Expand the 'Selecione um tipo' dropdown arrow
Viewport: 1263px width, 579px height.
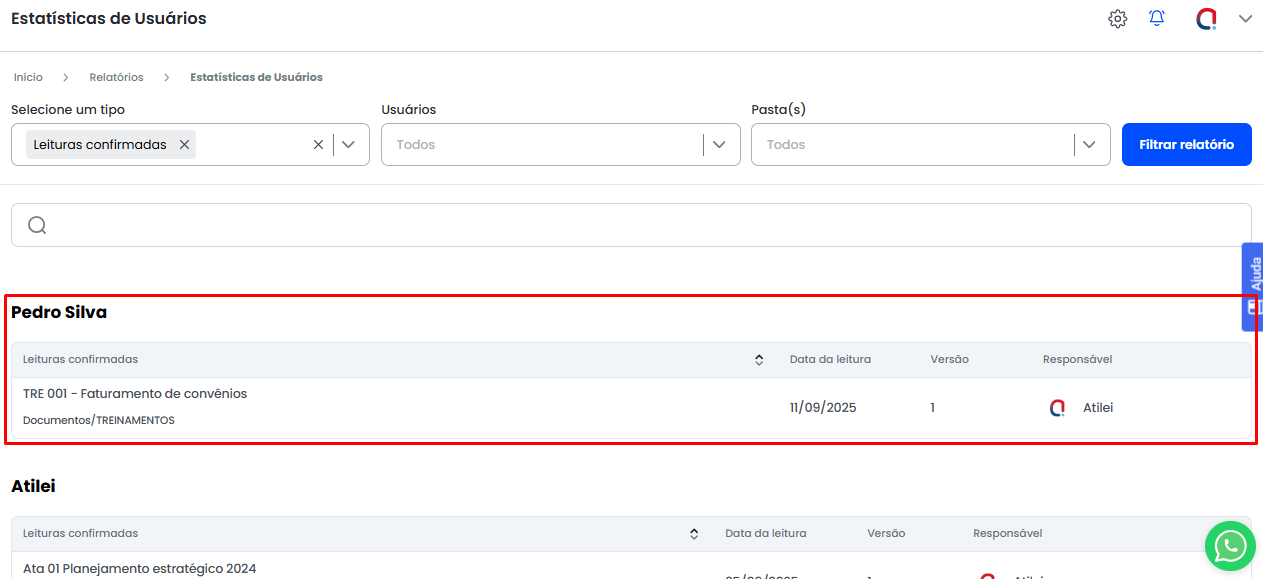coord(348,145)
